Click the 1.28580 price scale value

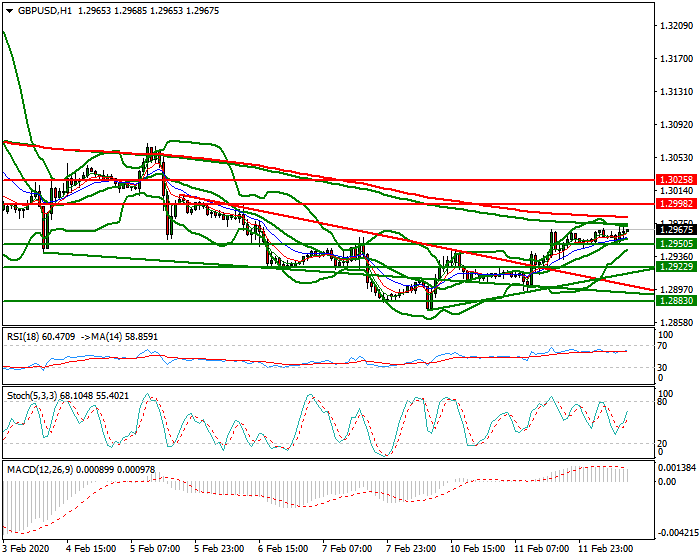[676, 322]
